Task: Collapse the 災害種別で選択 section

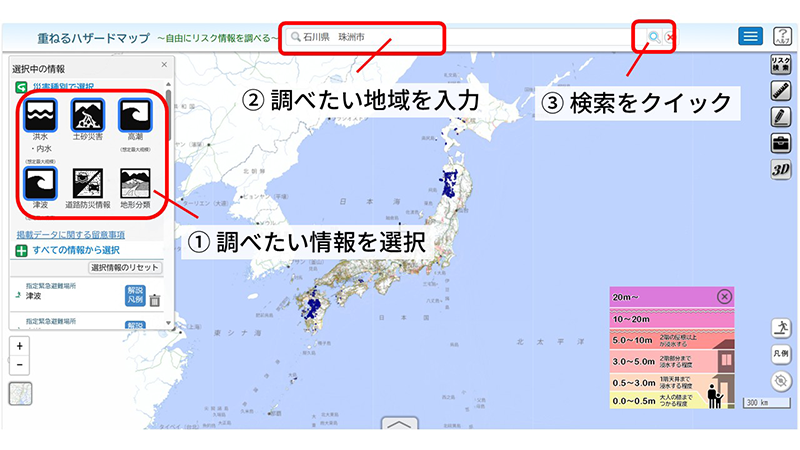Action: coord(21,87)
